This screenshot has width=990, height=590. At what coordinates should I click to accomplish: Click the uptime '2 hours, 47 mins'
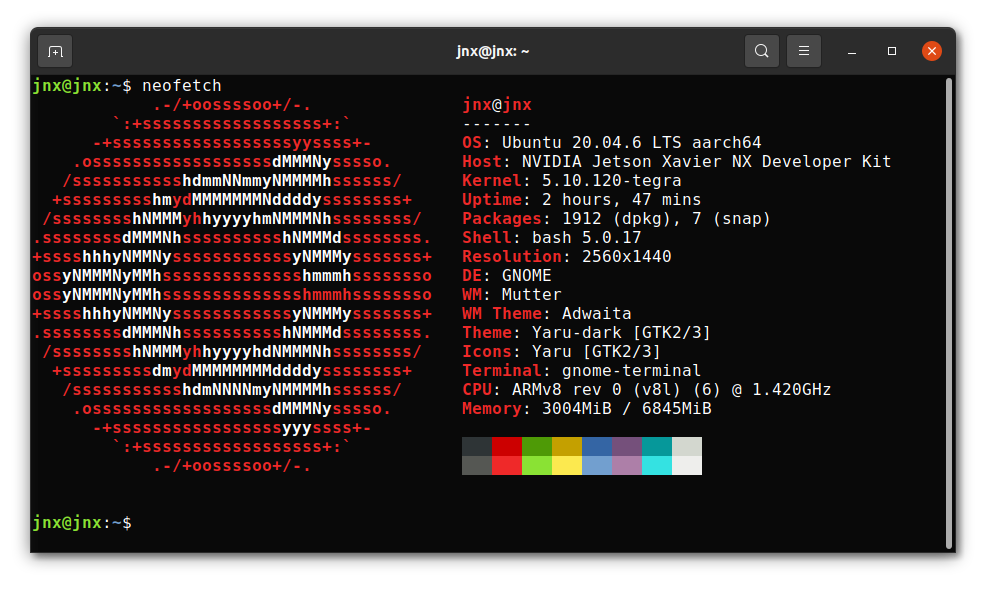622,200
